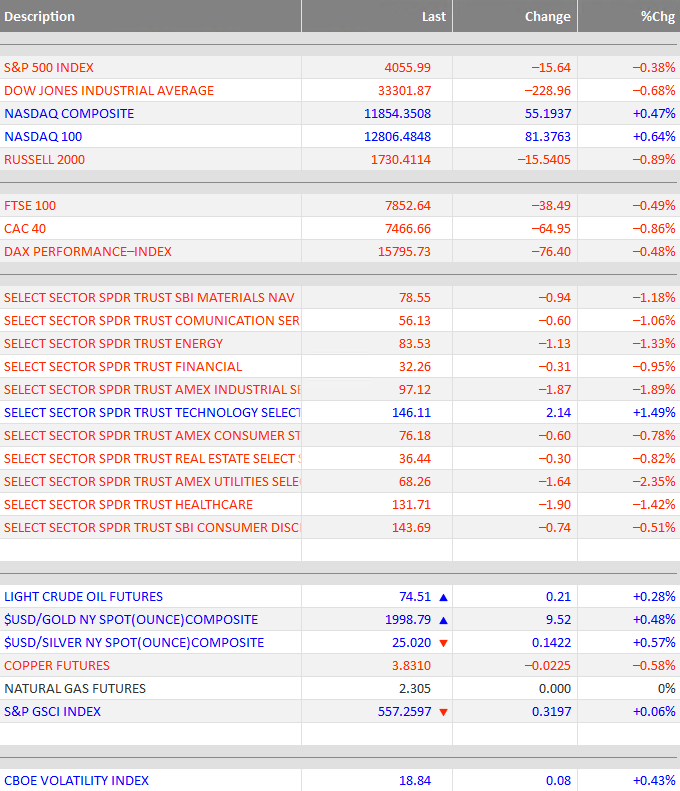Click CBOE volatility last value 18.84
Screen dimensions: 680x791
[x=415, y=781]
